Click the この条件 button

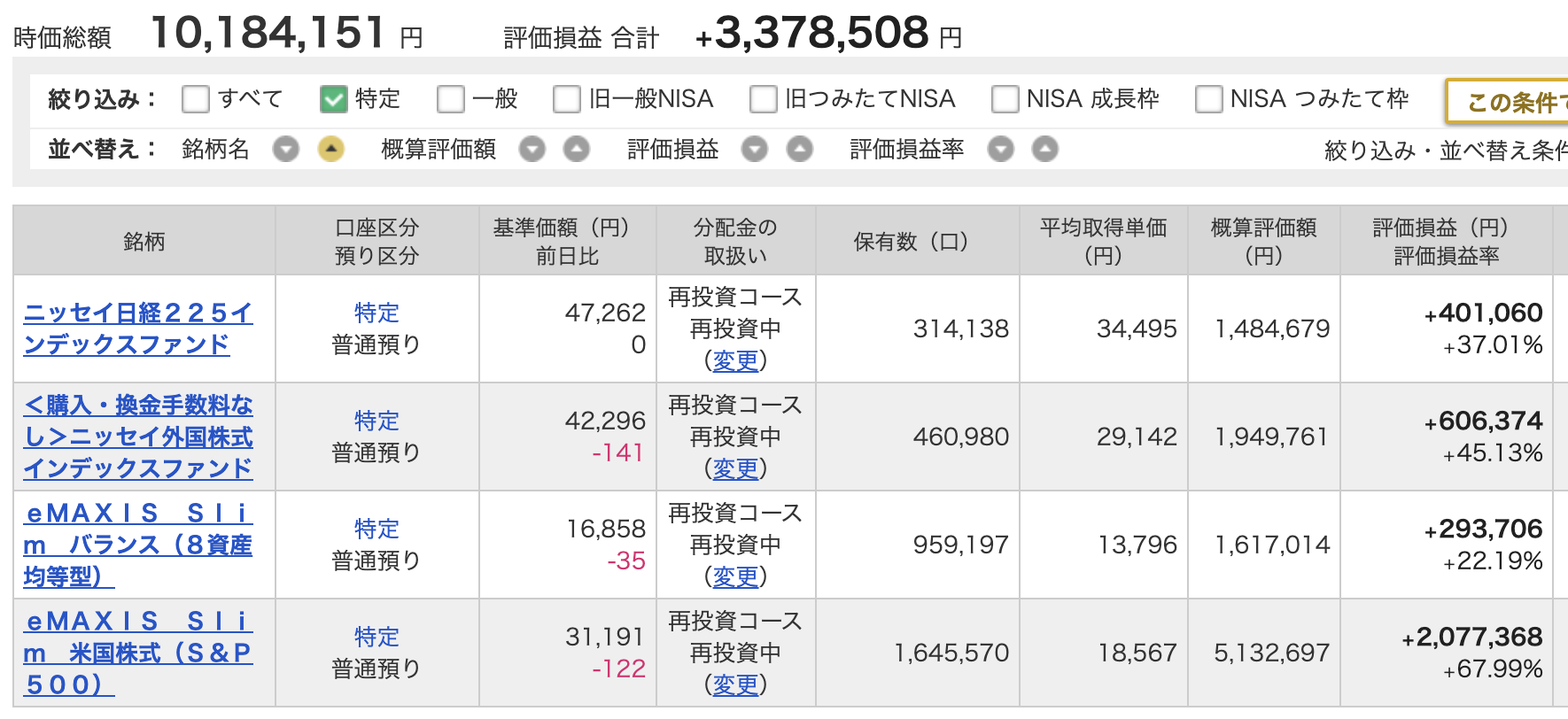(x=1507, y=102)
